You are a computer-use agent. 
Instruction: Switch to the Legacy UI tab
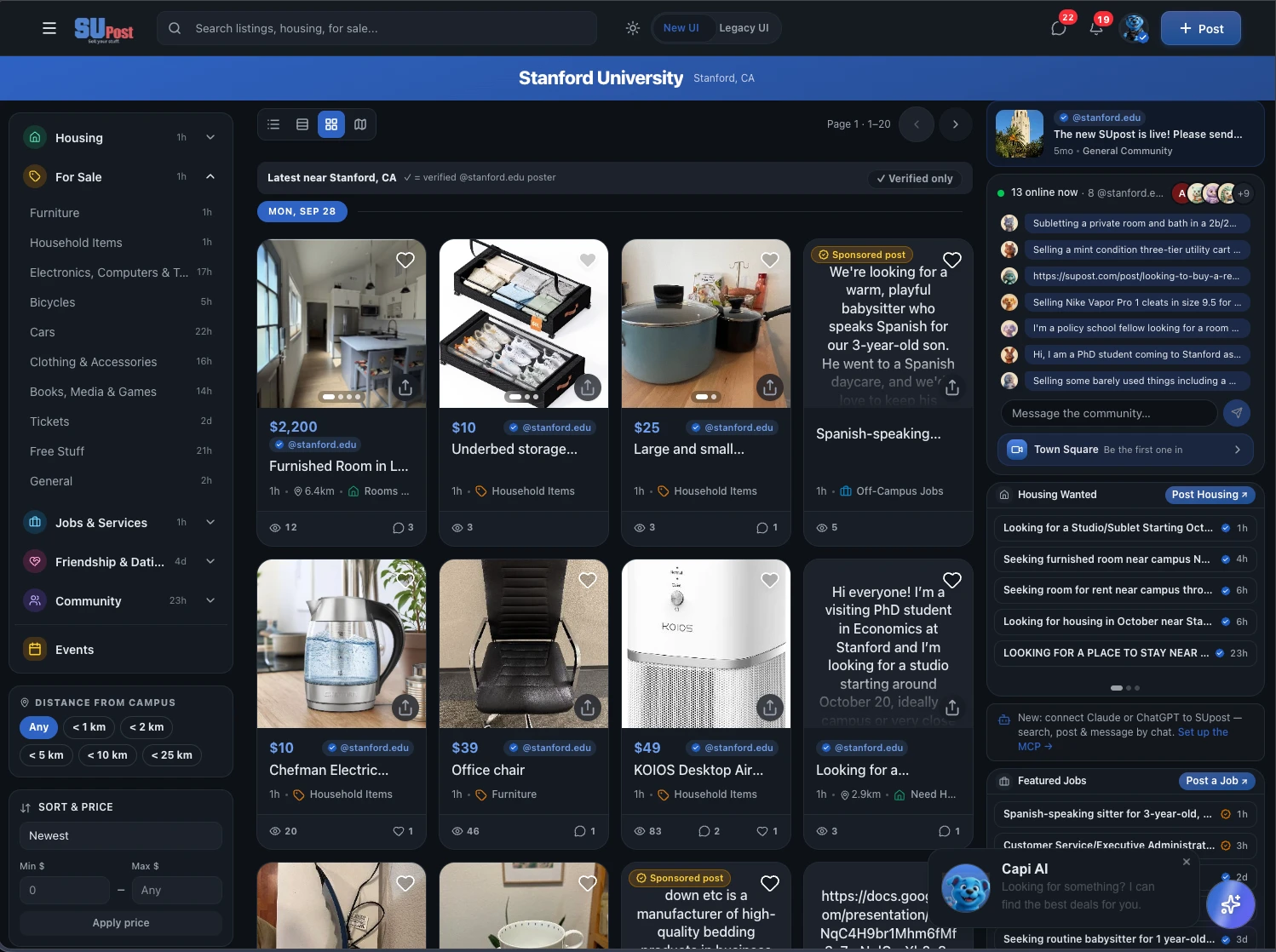744,28
